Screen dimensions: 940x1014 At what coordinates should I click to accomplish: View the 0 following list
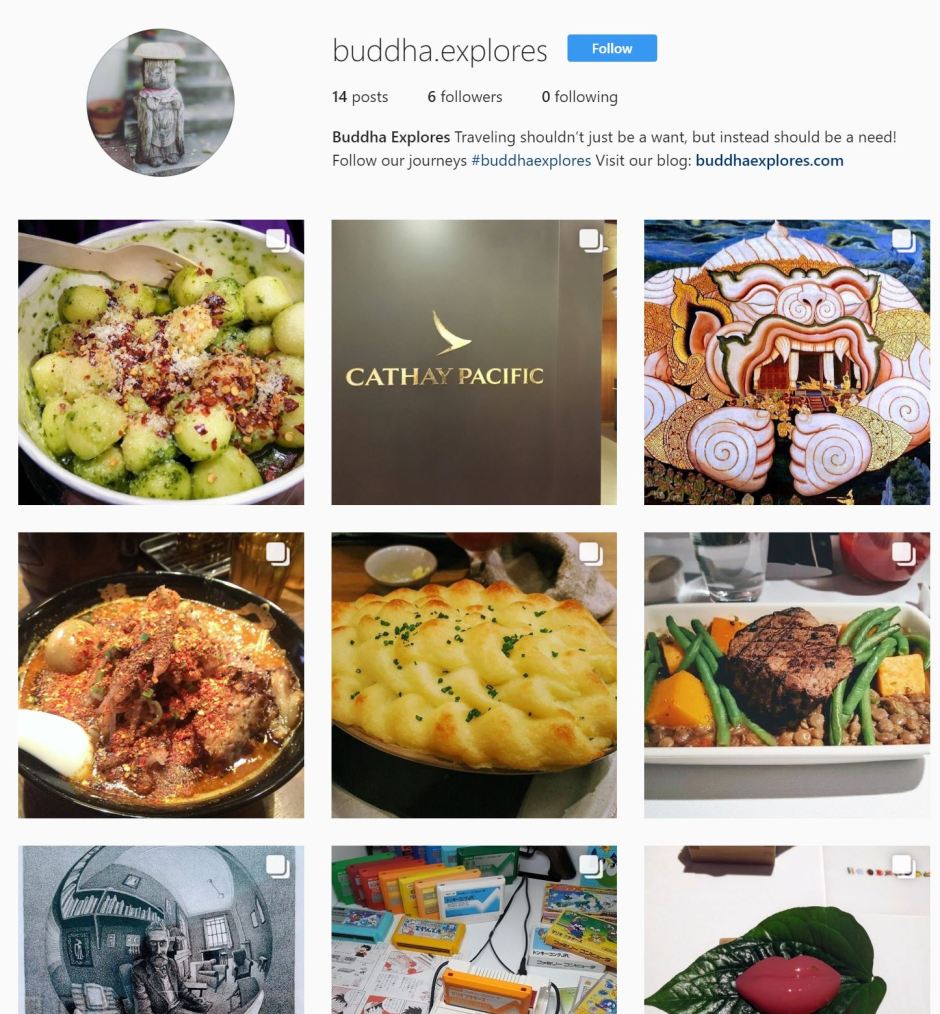[x=579, y=97]
